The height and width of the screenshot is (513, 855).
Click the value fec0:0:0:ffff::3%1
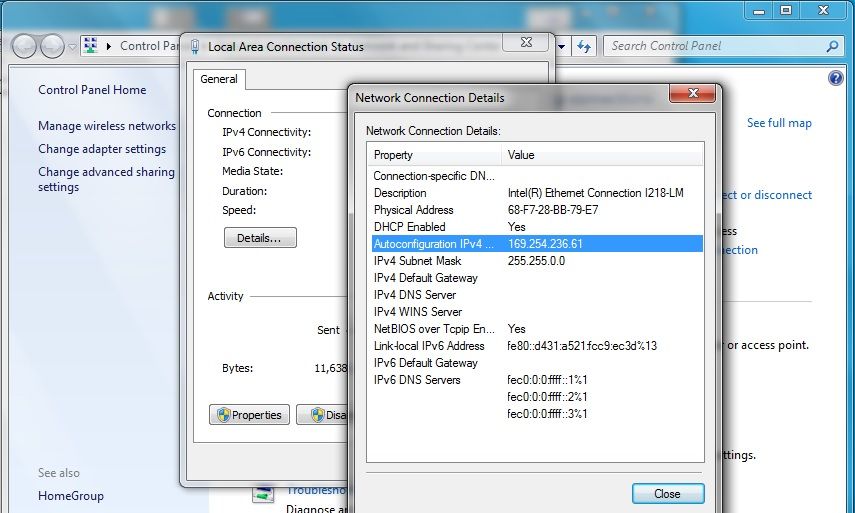(547, 414)
